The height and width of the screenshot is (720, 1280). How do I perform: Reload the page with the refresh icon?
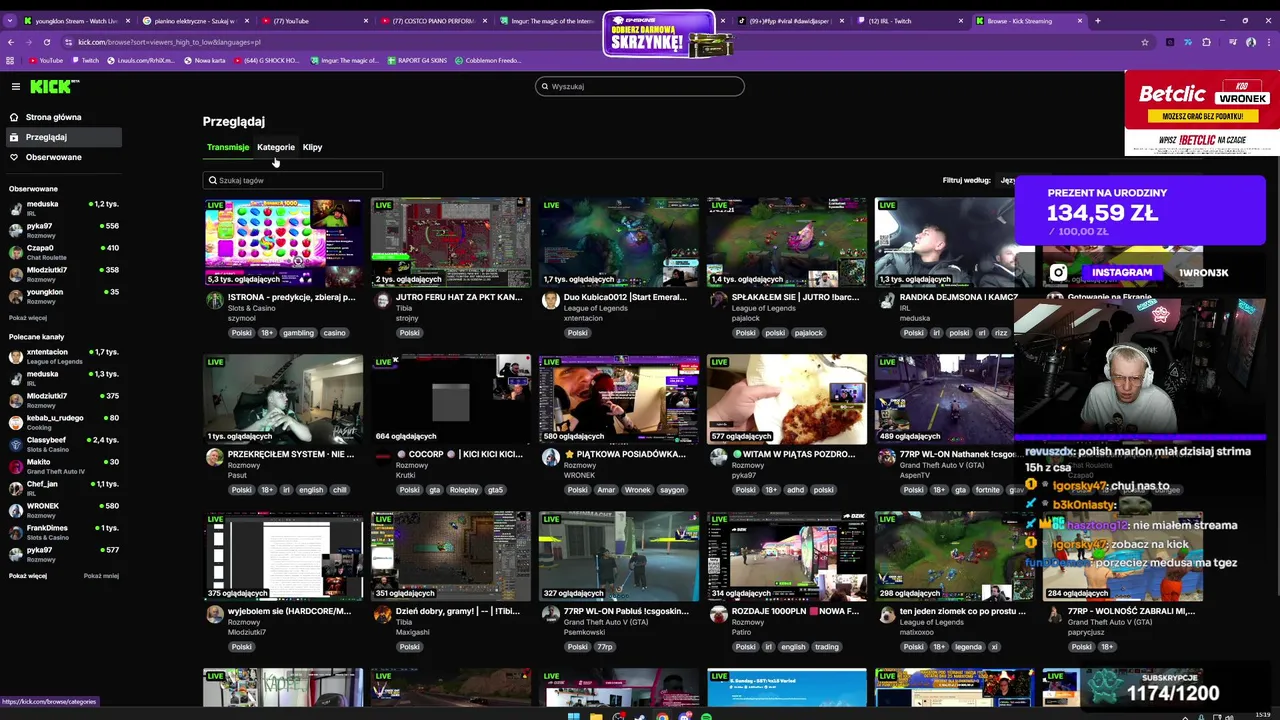[47, 42]
